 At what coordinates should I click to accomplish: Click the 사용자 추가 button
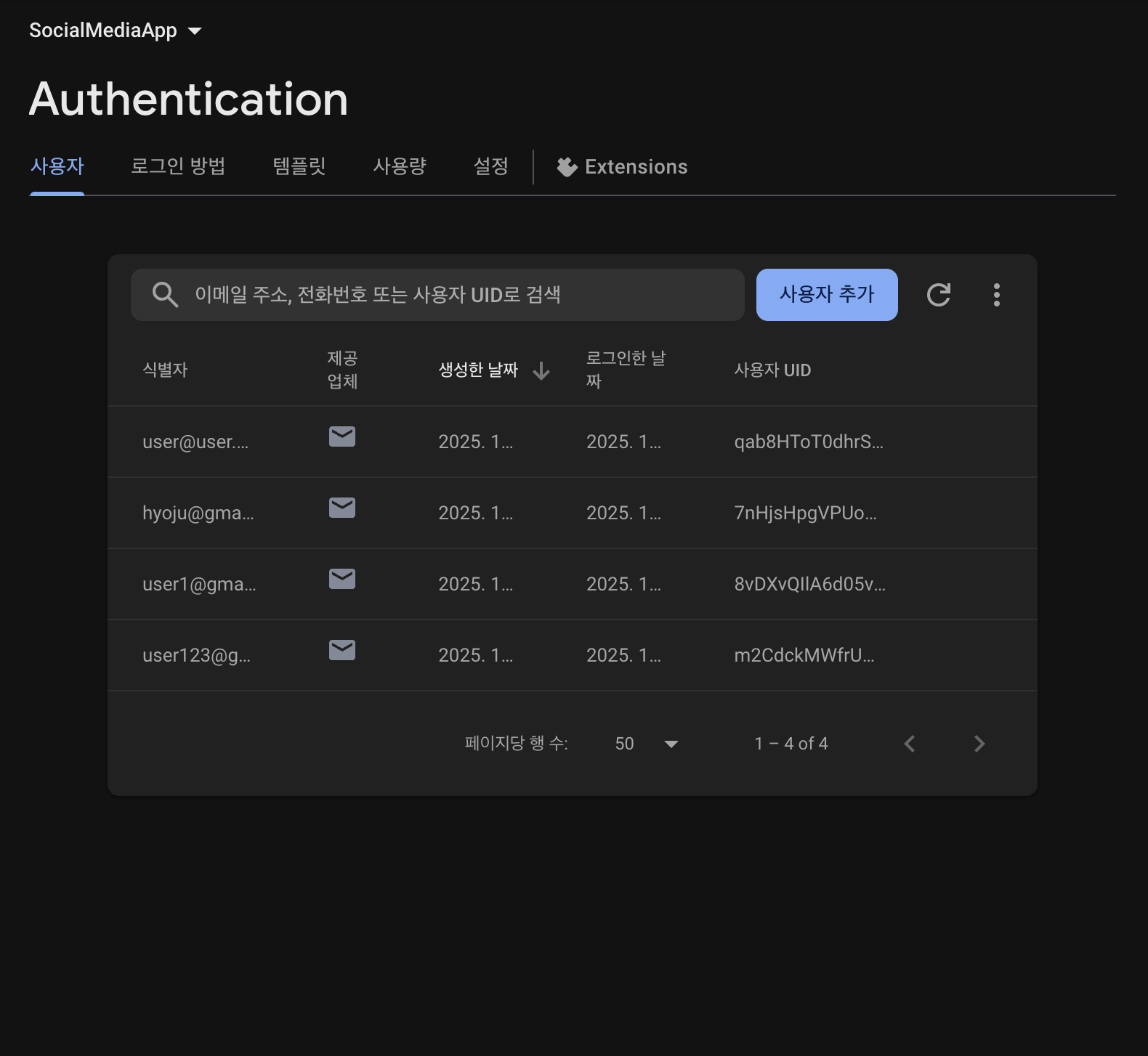(x=827, y=295)
